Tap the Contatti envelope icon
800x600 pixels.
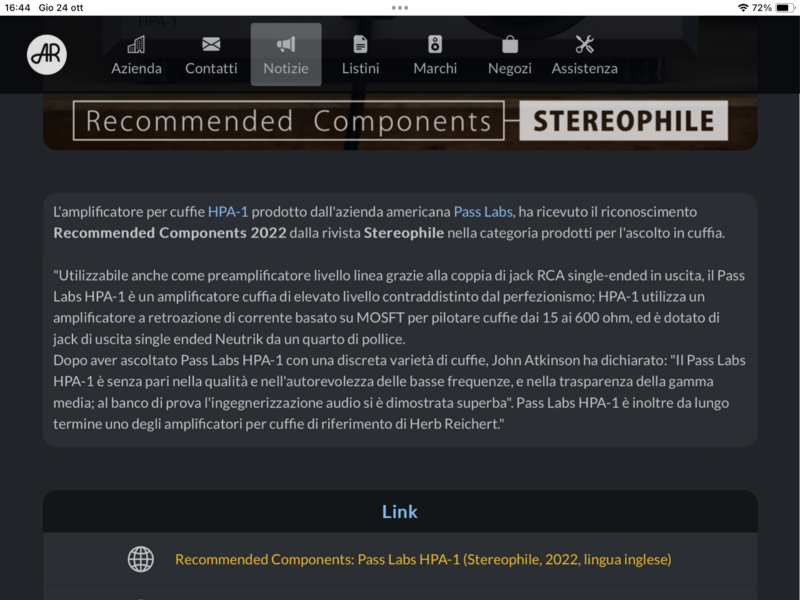pyautogui.click(x=211, y=45)
